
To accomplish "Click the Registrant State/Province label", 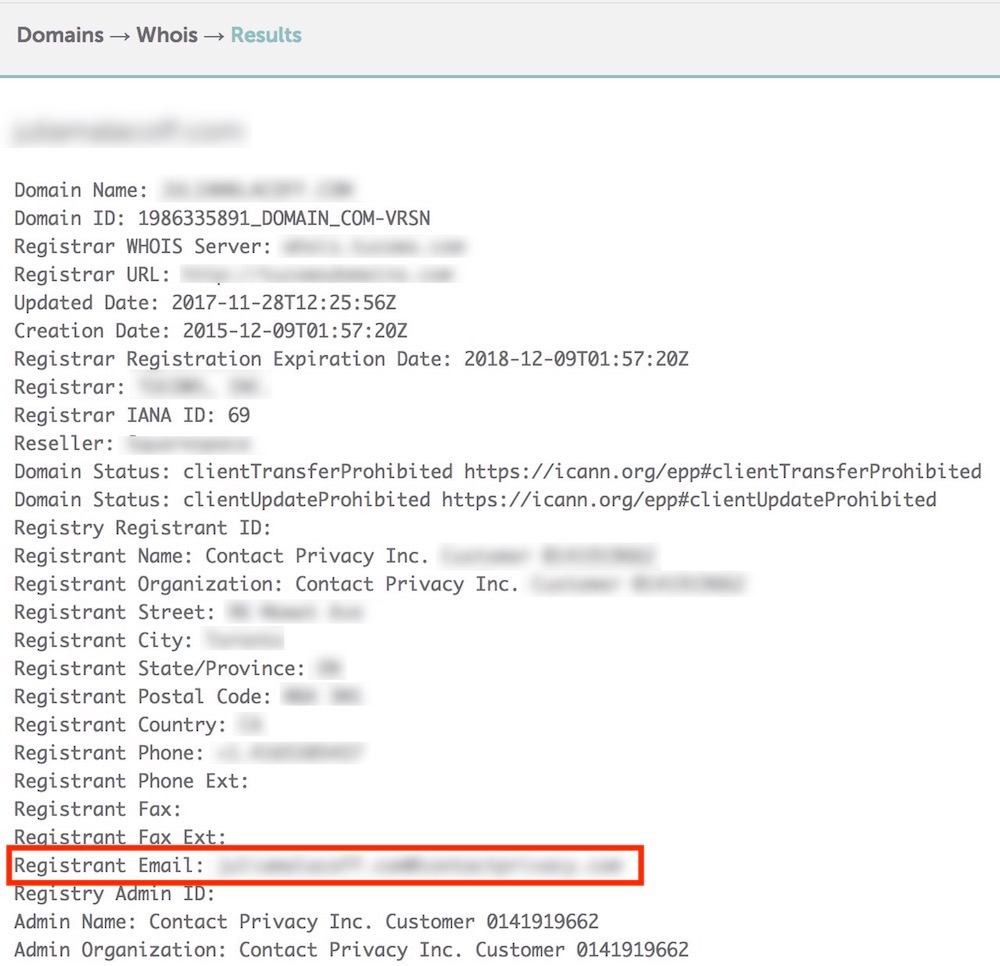I will click(x=159, y=668).
